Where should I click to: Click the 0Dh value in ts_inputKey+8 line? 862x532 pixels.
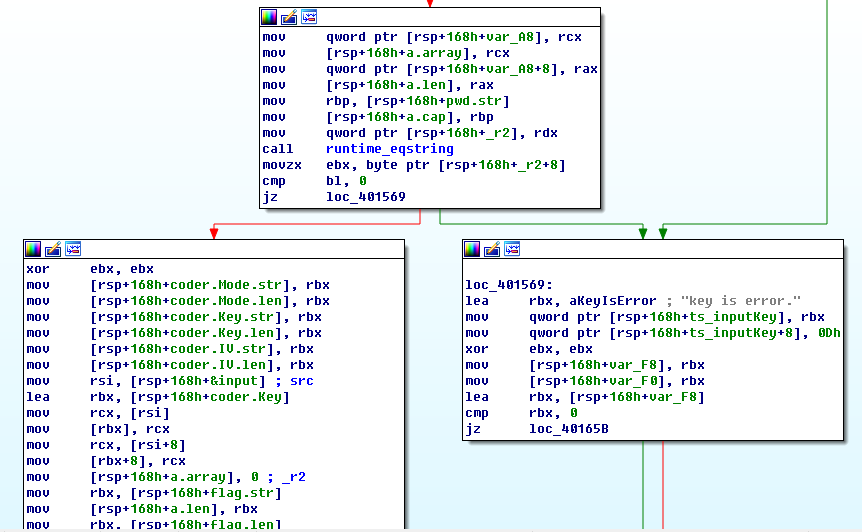829,332
